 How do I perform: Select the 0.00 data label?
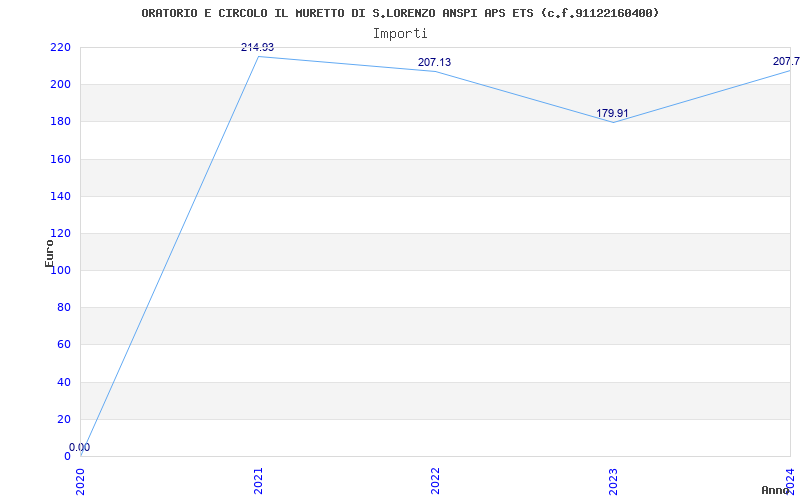coord(80,447)
